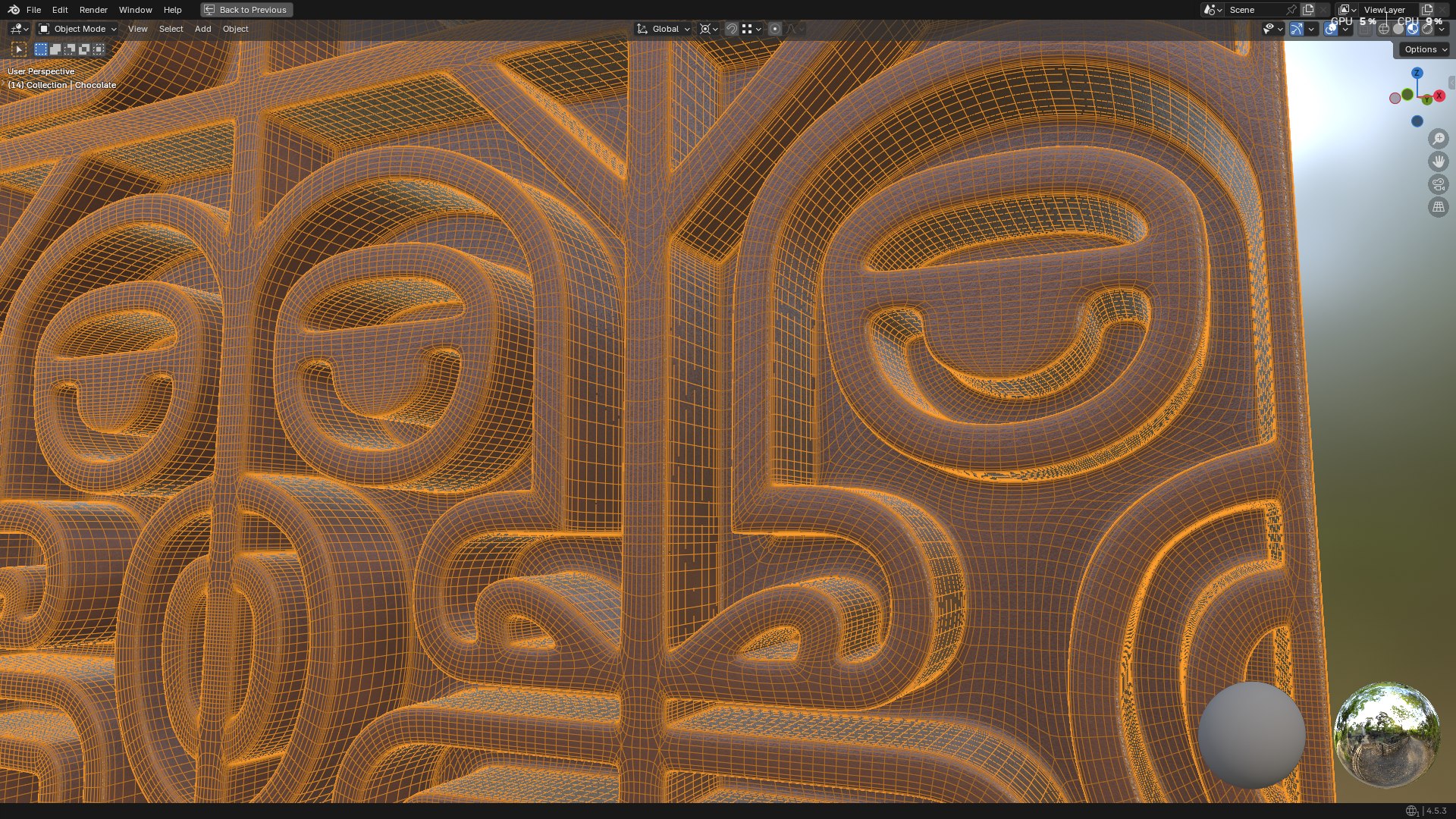Image resolution: width=1456 pixels, height=819 pixels.
Task: Open Global transform orientation dropdown
Action: (x=664, y=29)
